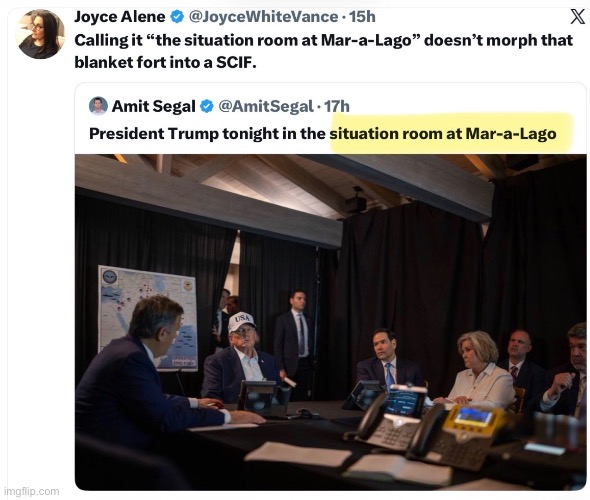Open the @AmitSegal handle
590x500 pixels.
[x=266, y=106]
